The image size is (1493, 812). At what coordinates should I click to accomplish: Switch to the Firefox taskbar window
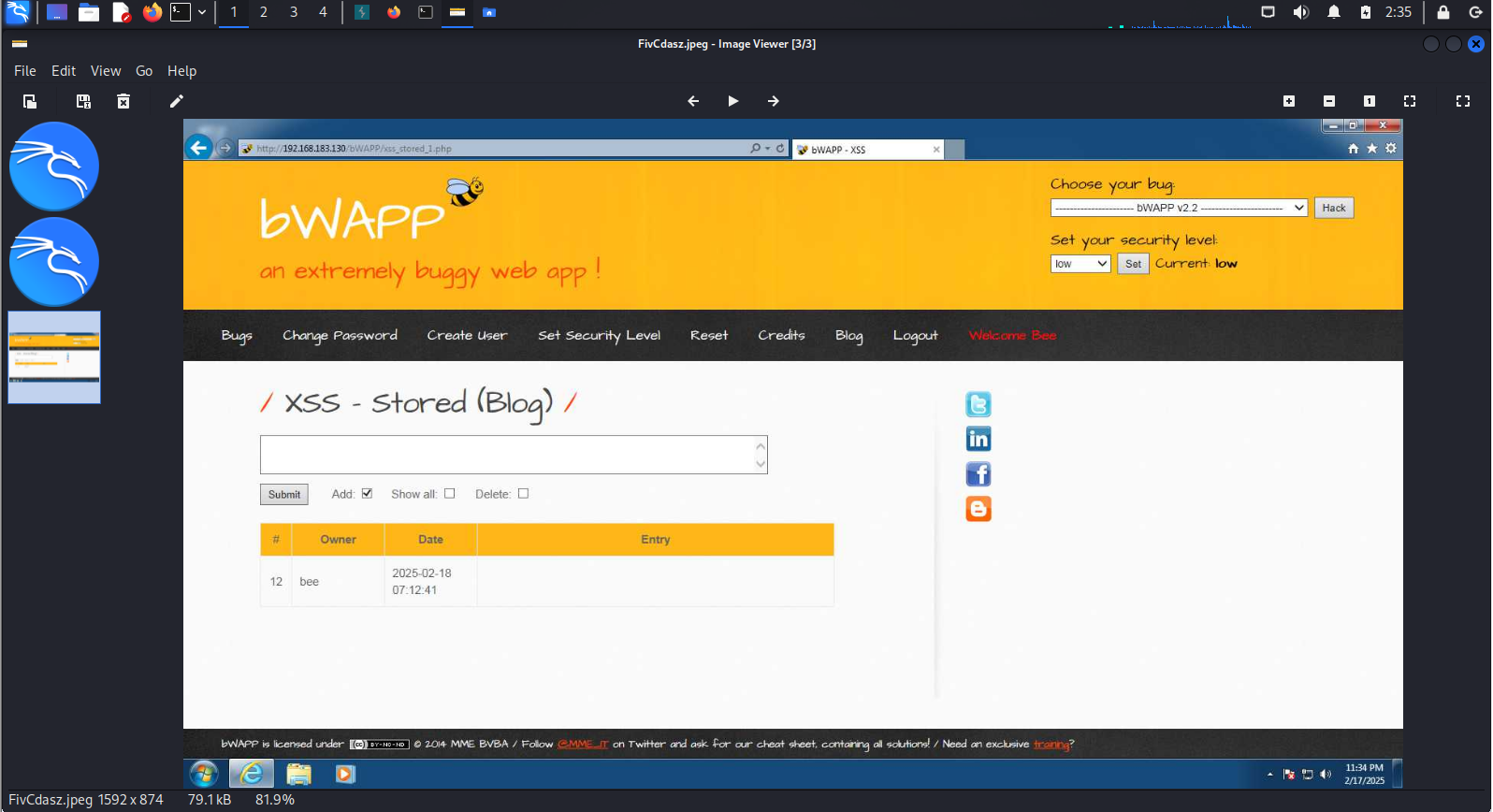(394, 12)
